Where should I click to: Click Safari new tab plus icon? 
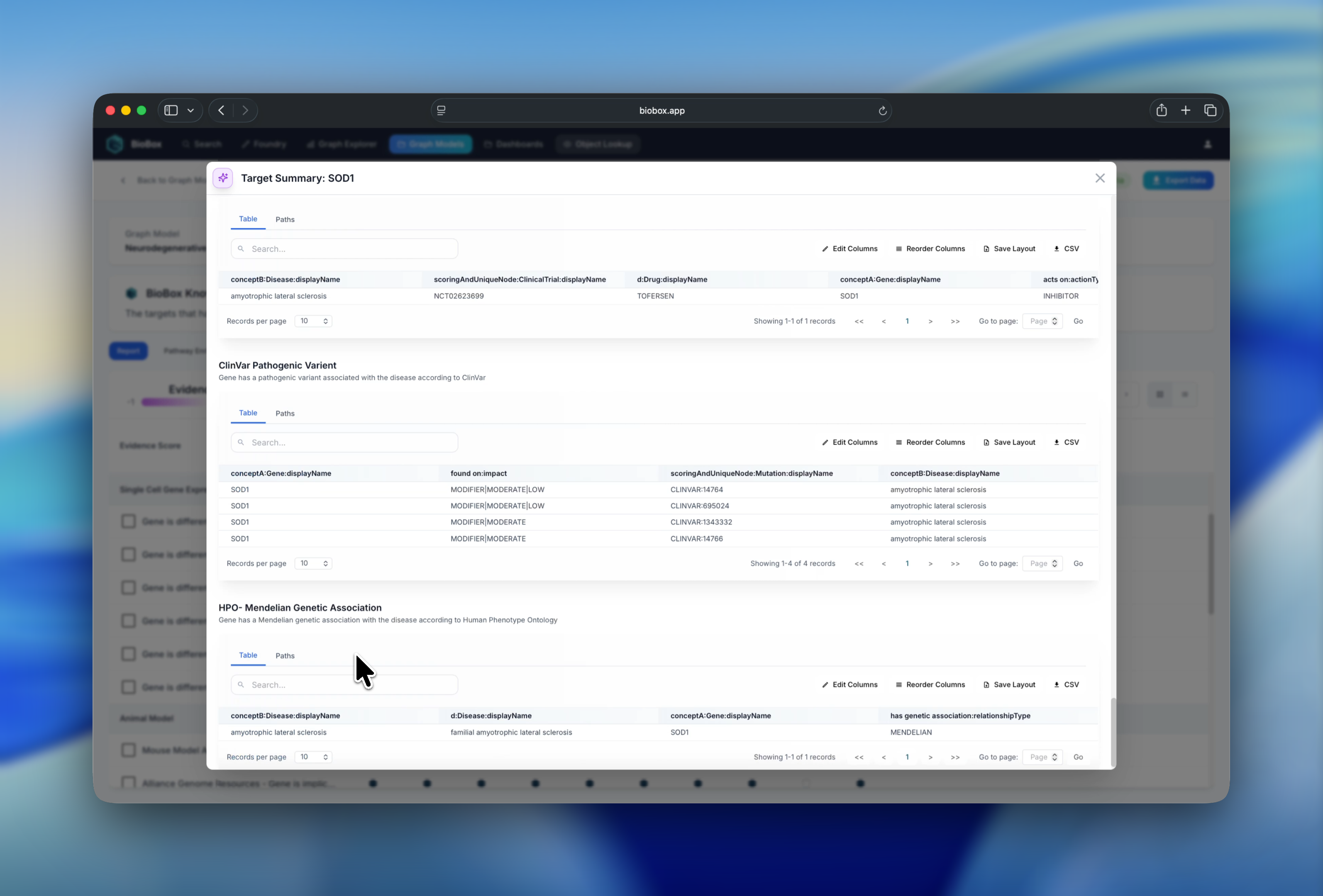[1185, 110]
